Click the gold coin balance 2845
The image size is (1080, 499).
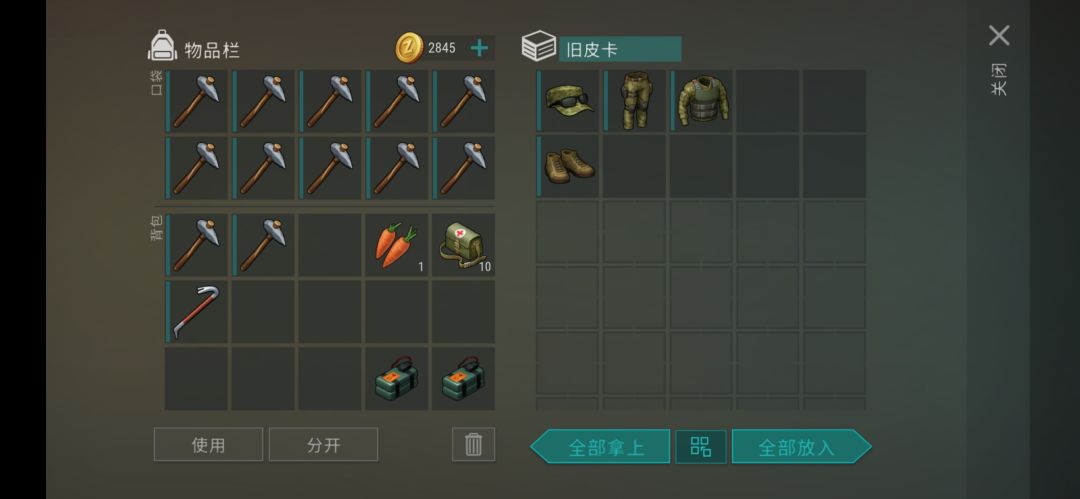pyautogui.click(x=442, y=48)
